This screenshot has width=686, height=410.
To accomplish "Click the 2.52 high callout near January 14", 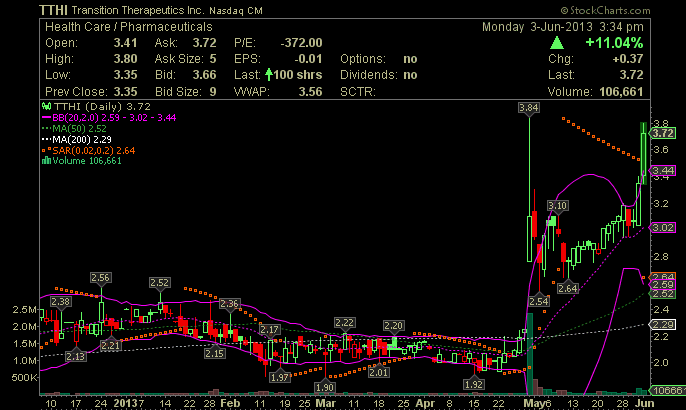I will (159, 283).
